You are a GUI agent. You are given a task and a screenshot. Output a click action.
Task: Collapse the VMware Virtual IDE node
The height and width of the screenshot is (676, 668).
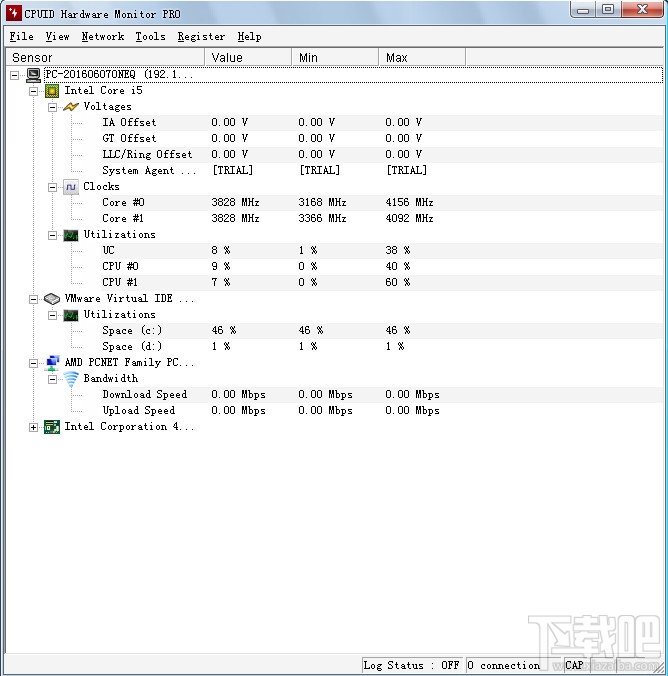click(33, 299)
